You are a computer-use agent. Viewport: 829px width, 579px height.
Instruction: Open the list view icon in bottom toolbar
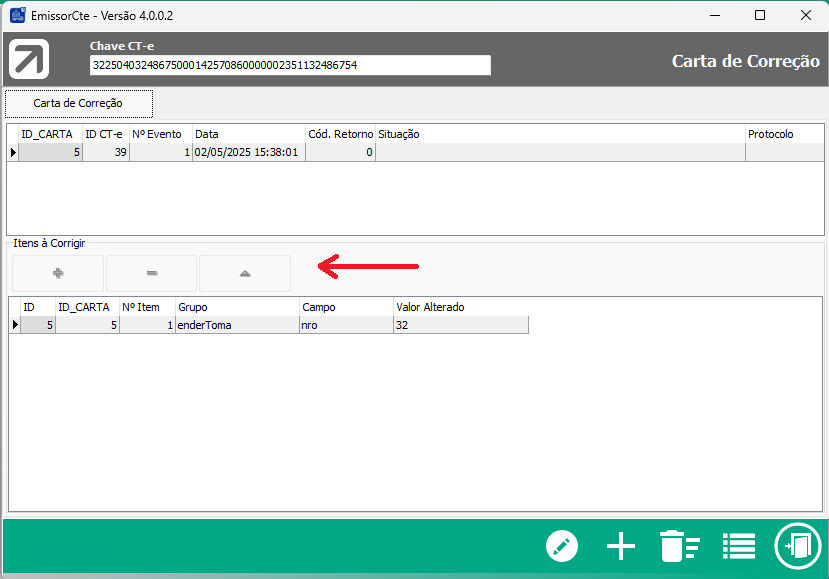click(739, 546)
